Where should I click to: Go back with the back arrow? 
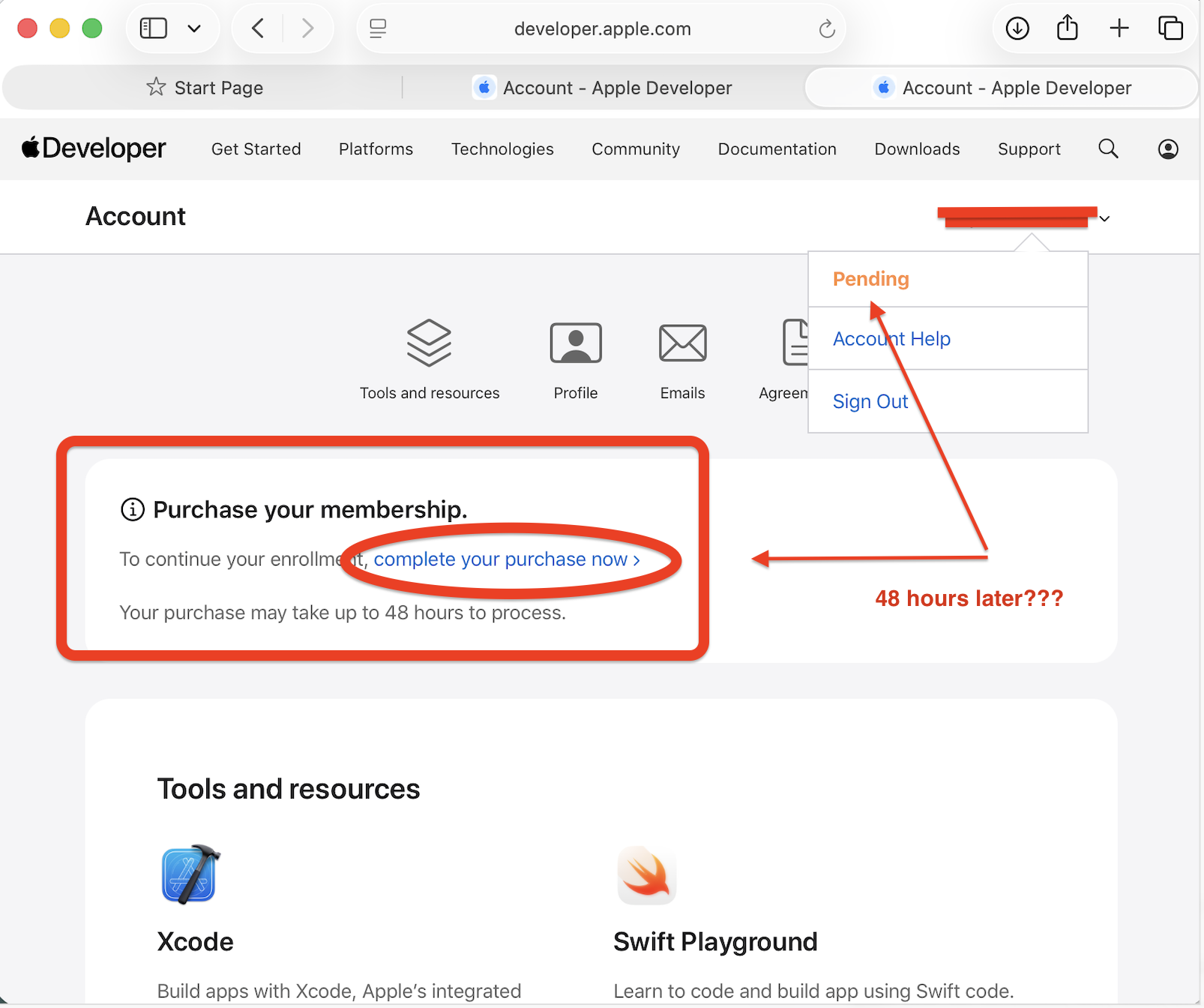(x=258, y=28)
